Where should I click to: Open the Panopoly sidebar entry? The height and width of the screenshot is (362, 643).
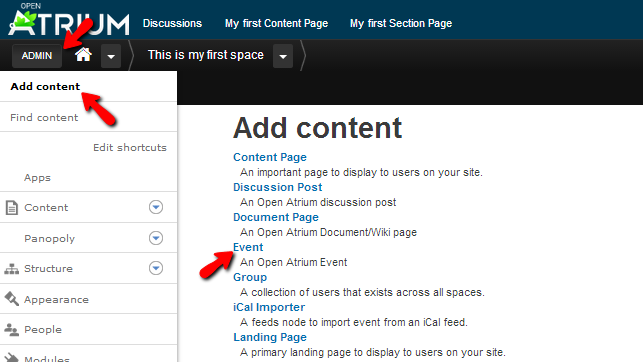[50, 239]
